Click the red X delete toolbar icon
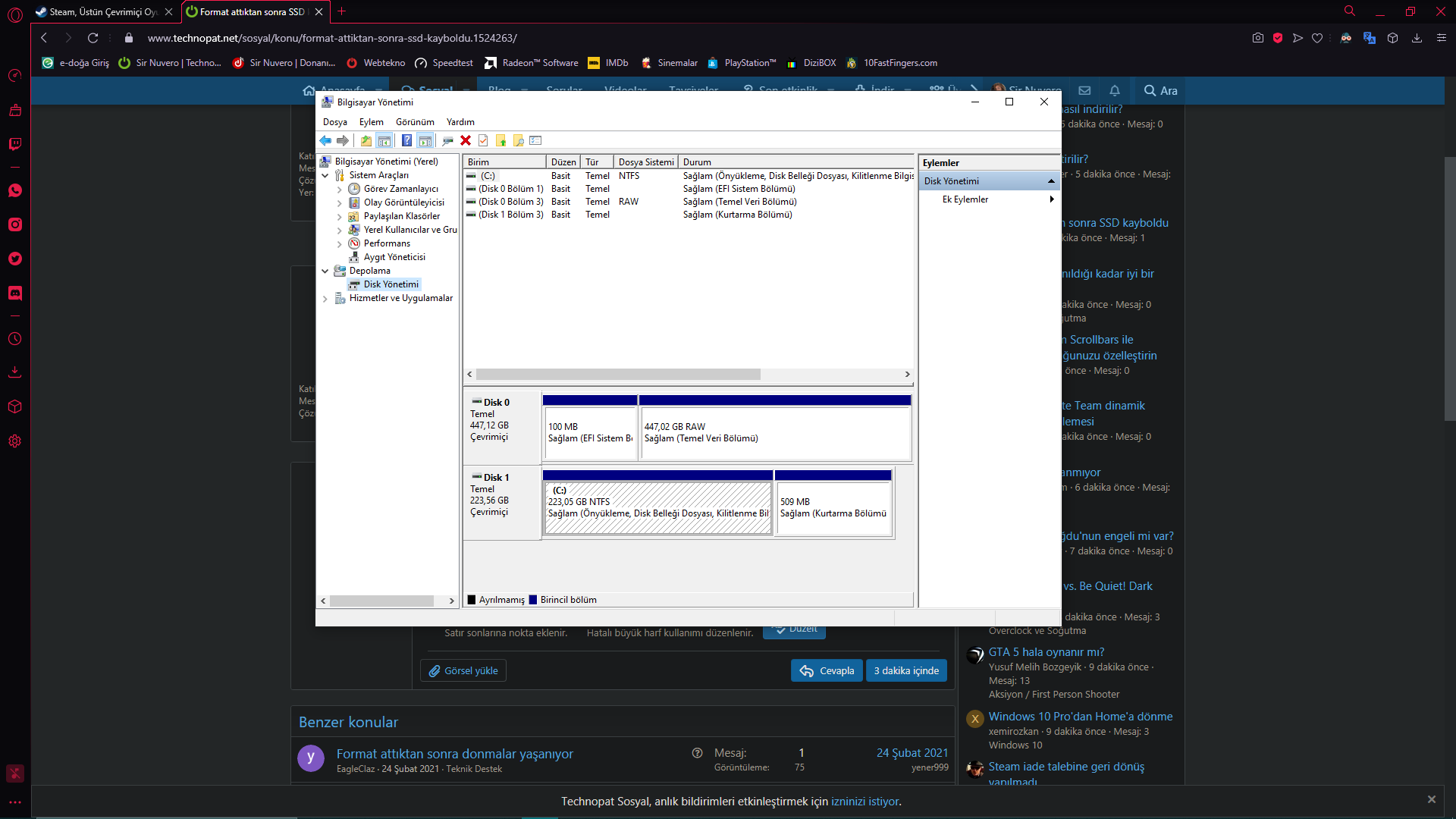The image size is (1456, 819). tap(466, 140)
